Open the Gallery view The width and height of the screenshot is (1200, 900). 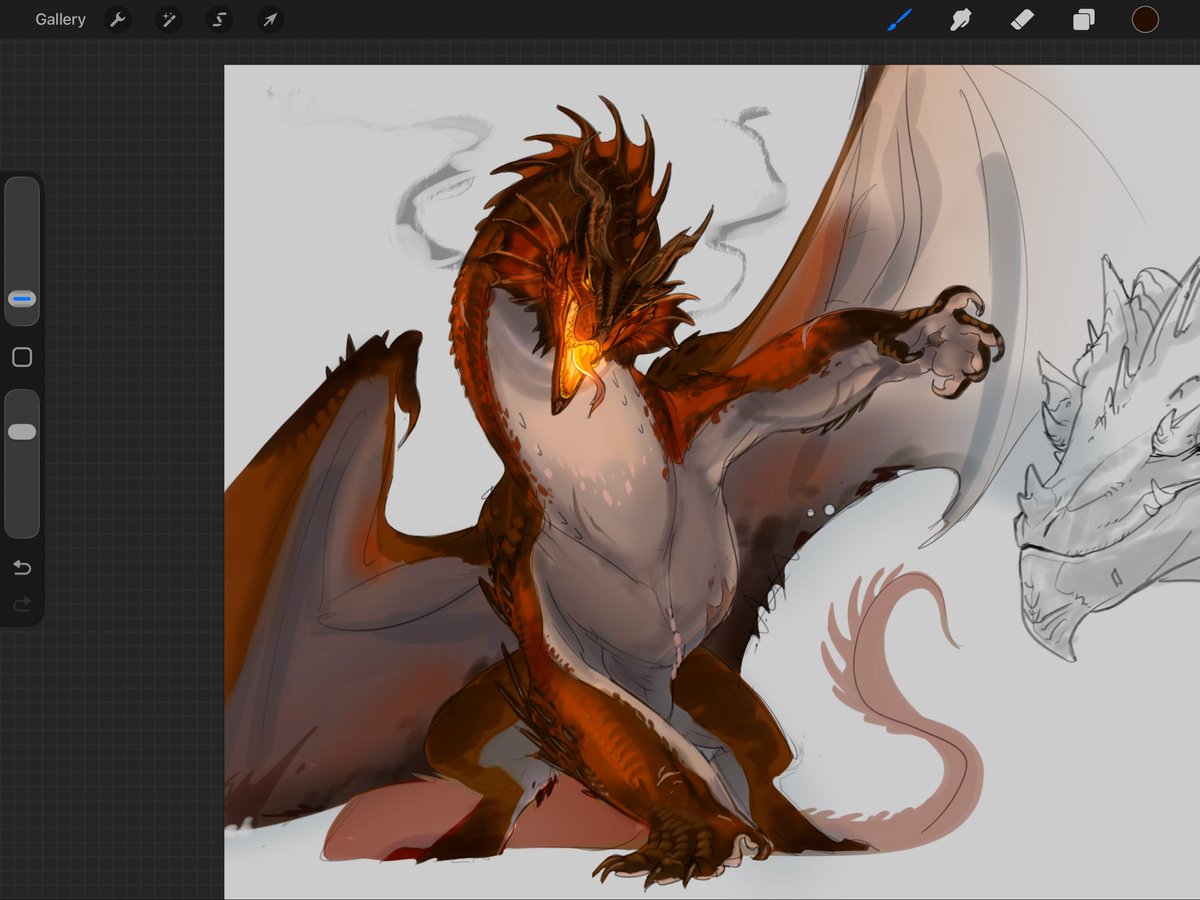click(60, 20)
